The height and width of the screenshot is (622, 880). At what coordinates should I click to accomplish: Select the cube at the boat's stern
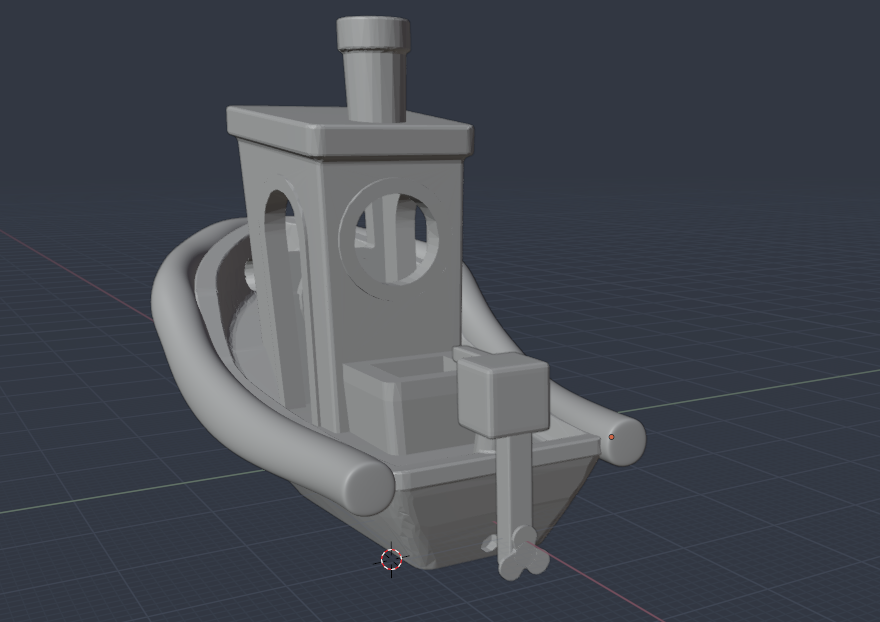point(502,396)
